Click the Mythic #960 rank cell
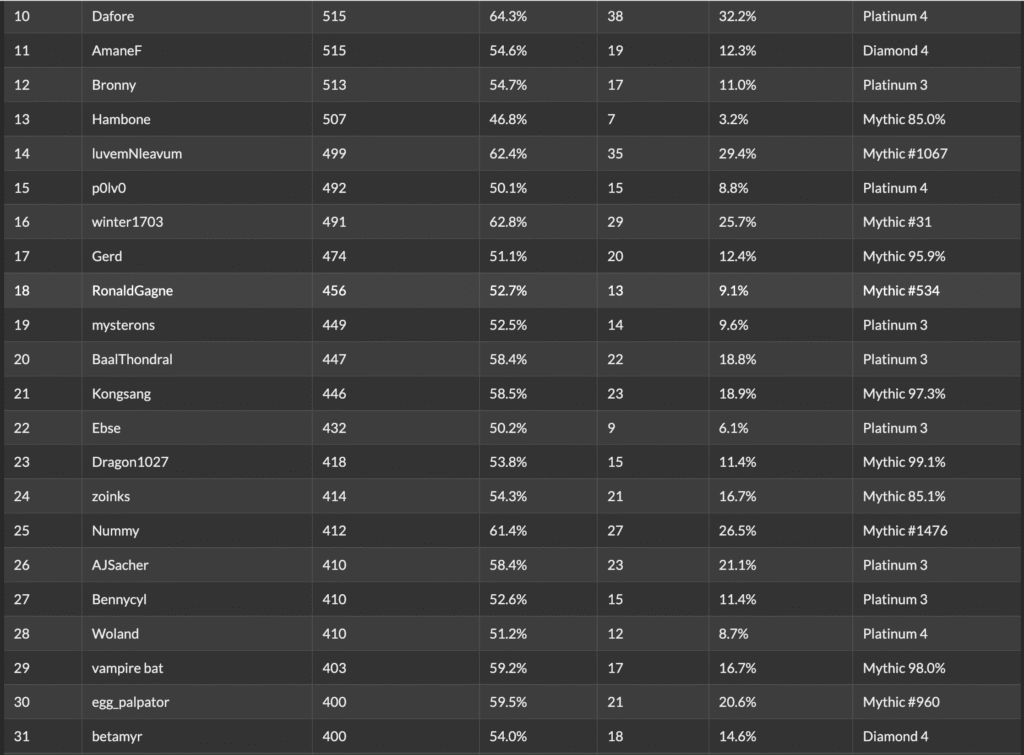 [901, 702]
